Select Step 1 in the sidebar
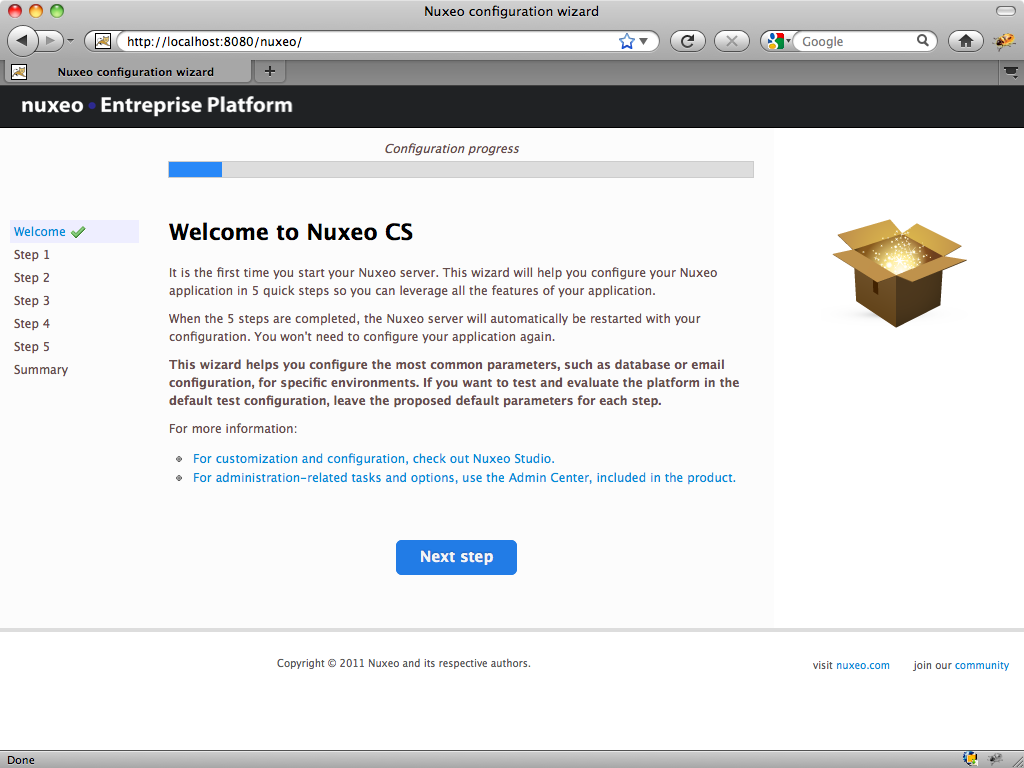This screenshot has width=1024, height=768. pyautogui.click(x=31, y=255)
